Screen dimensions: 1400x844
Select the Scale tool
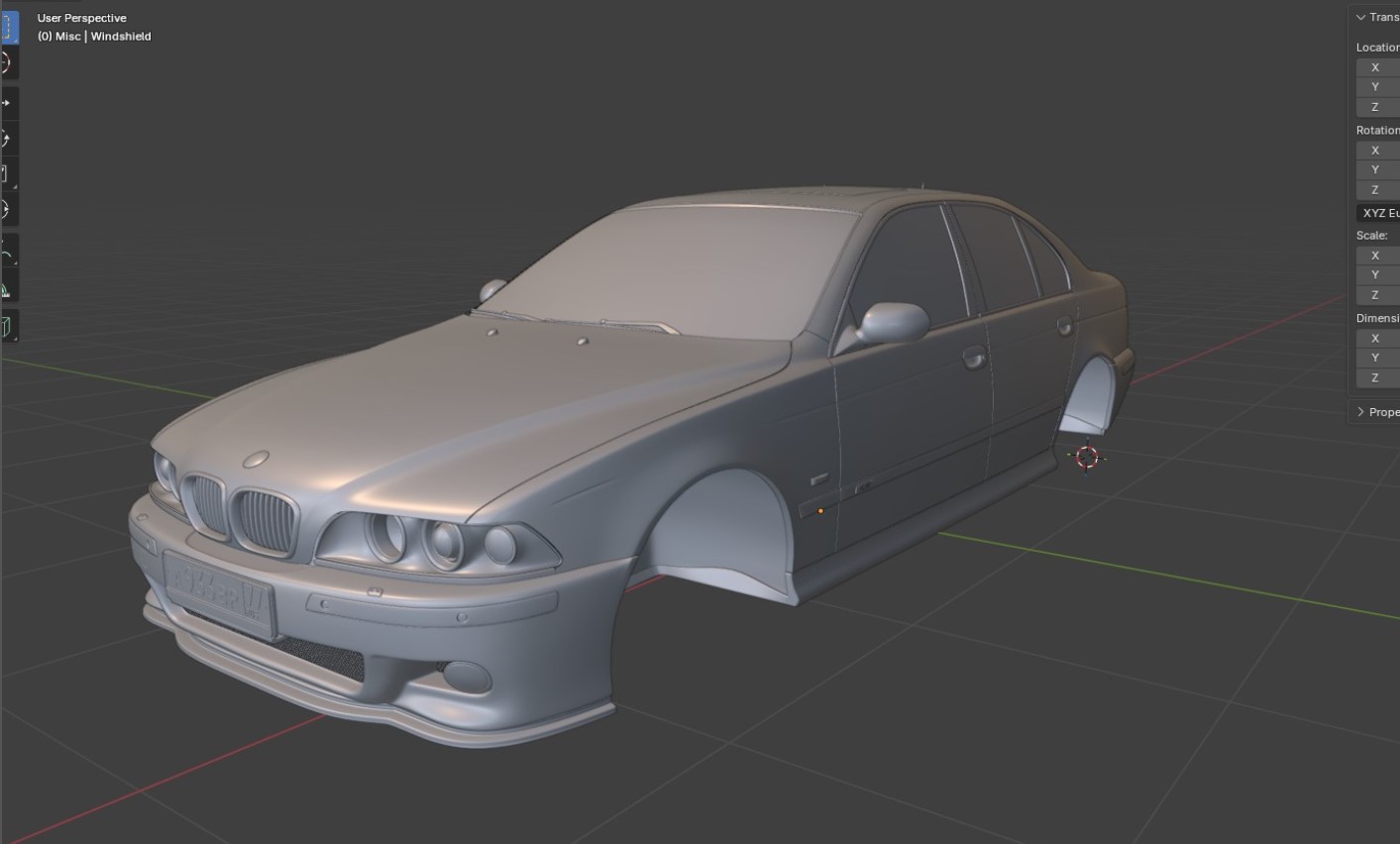pos(8,174)
